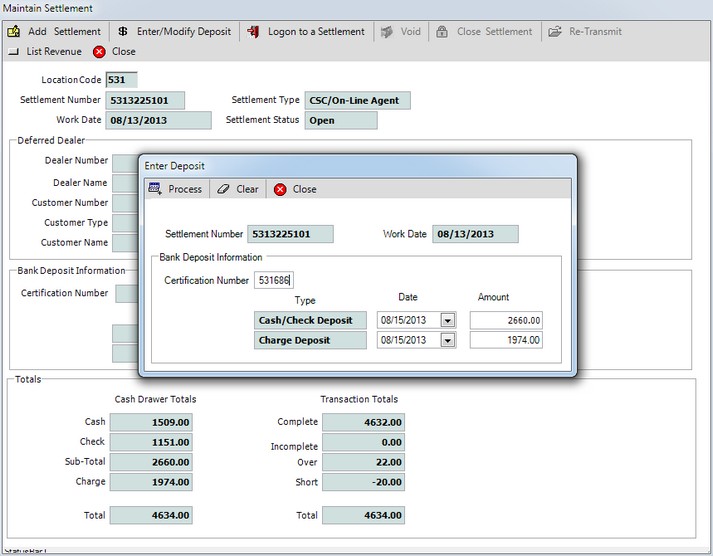Click Settlement Number field in Enter Deposit dialog
The height and width of the screenshot is (556, 713).
[290, 234]
